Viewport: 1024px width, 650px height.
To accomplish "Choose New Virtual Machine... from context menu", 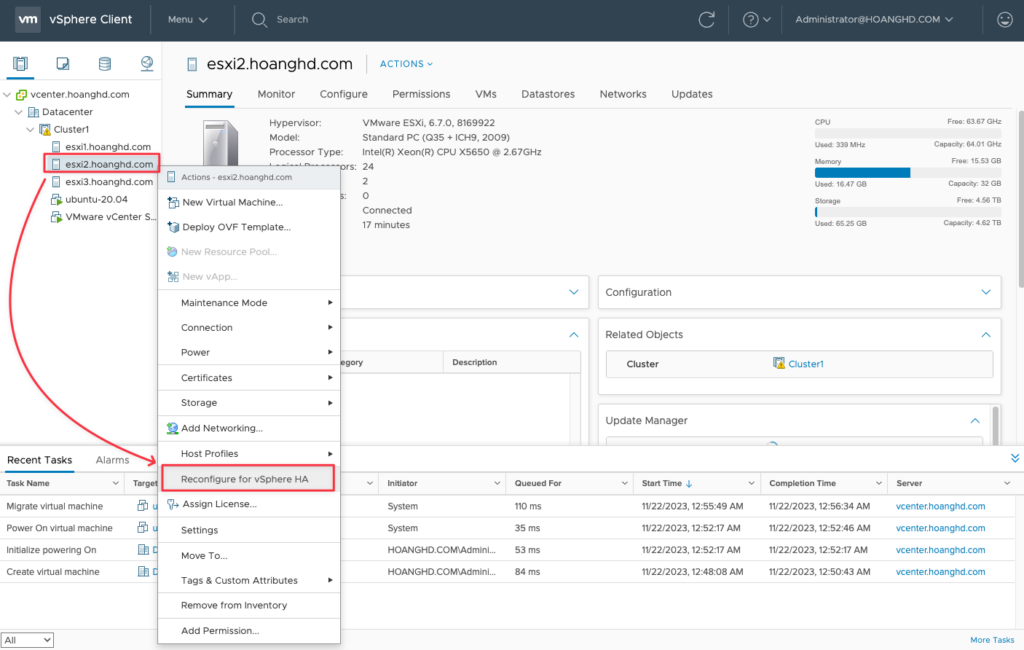I will click(249, 203).
